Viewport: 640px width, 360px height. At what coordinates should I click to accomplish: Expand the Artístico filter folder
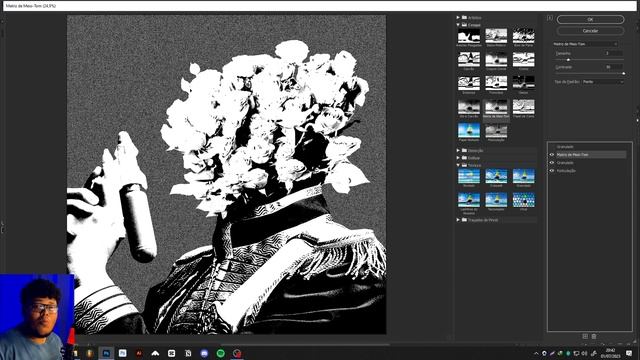458,18
